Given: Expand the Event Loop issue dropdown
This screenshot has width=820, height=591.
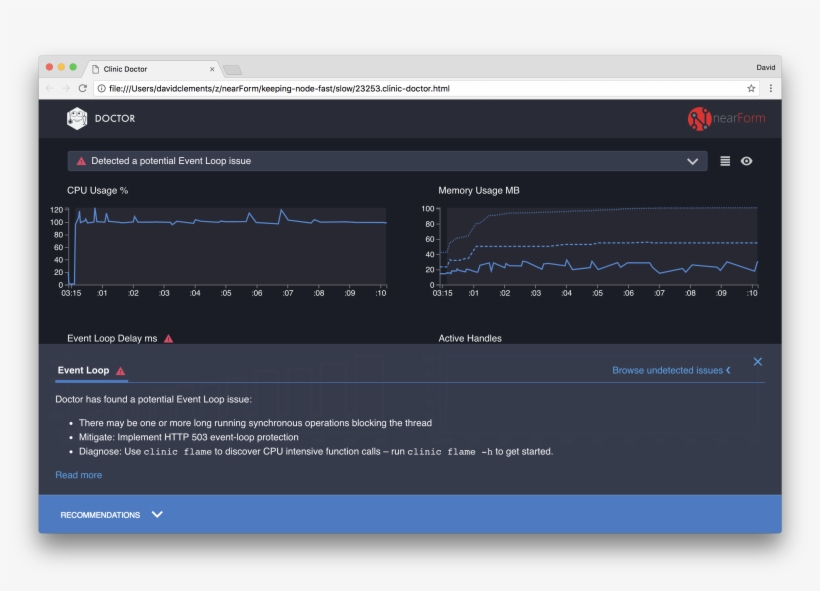Looking at the screenshot, I should [691, 160].
